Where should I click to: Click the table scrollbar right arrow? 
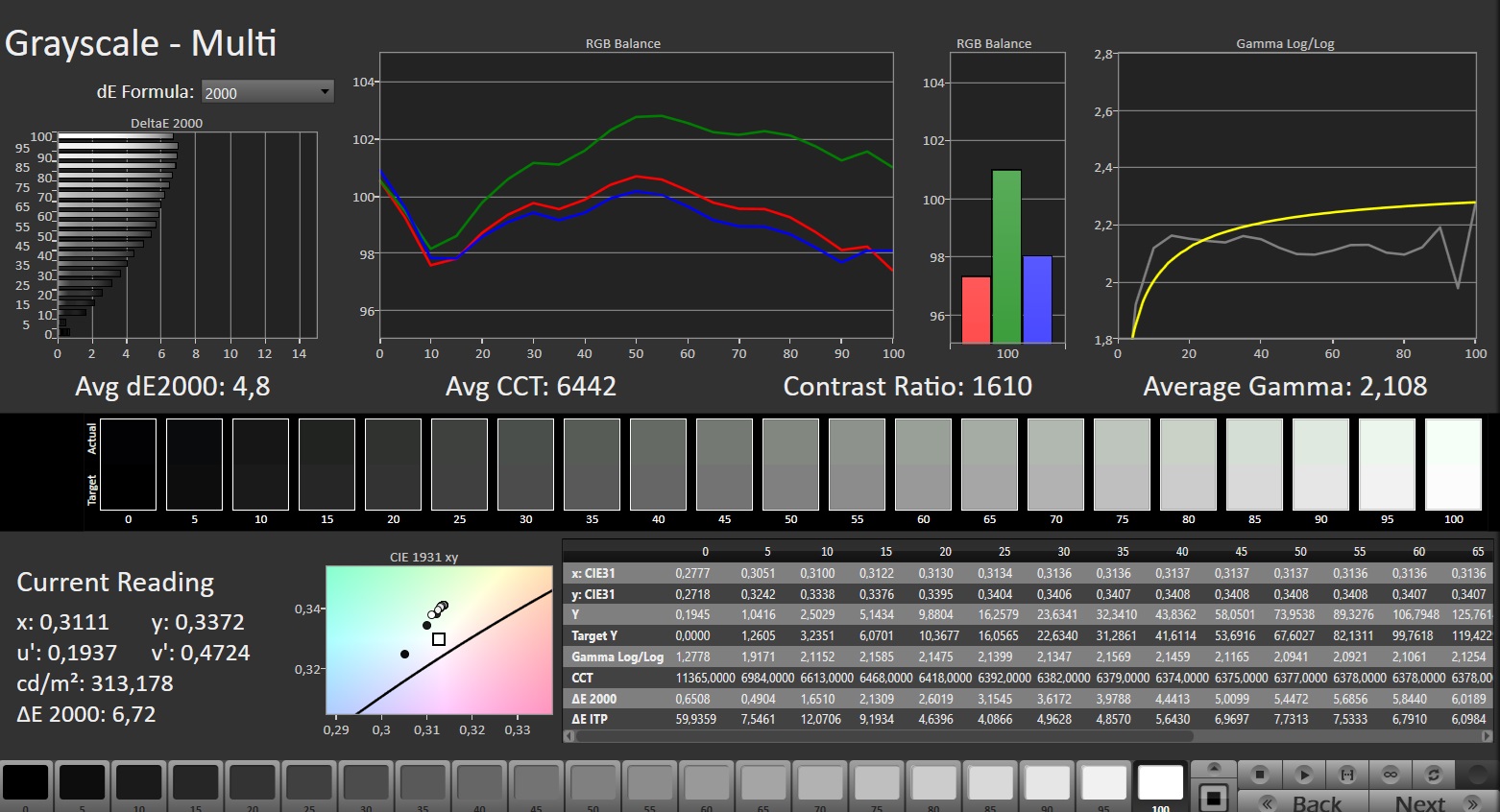[1488, 736]
